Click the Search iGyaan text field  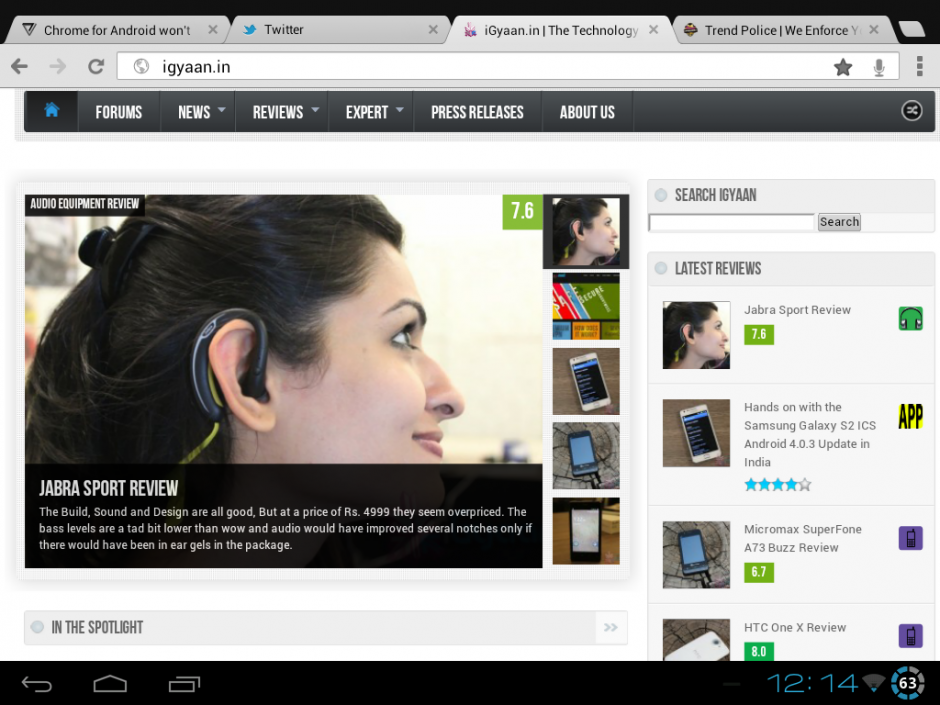731,222
